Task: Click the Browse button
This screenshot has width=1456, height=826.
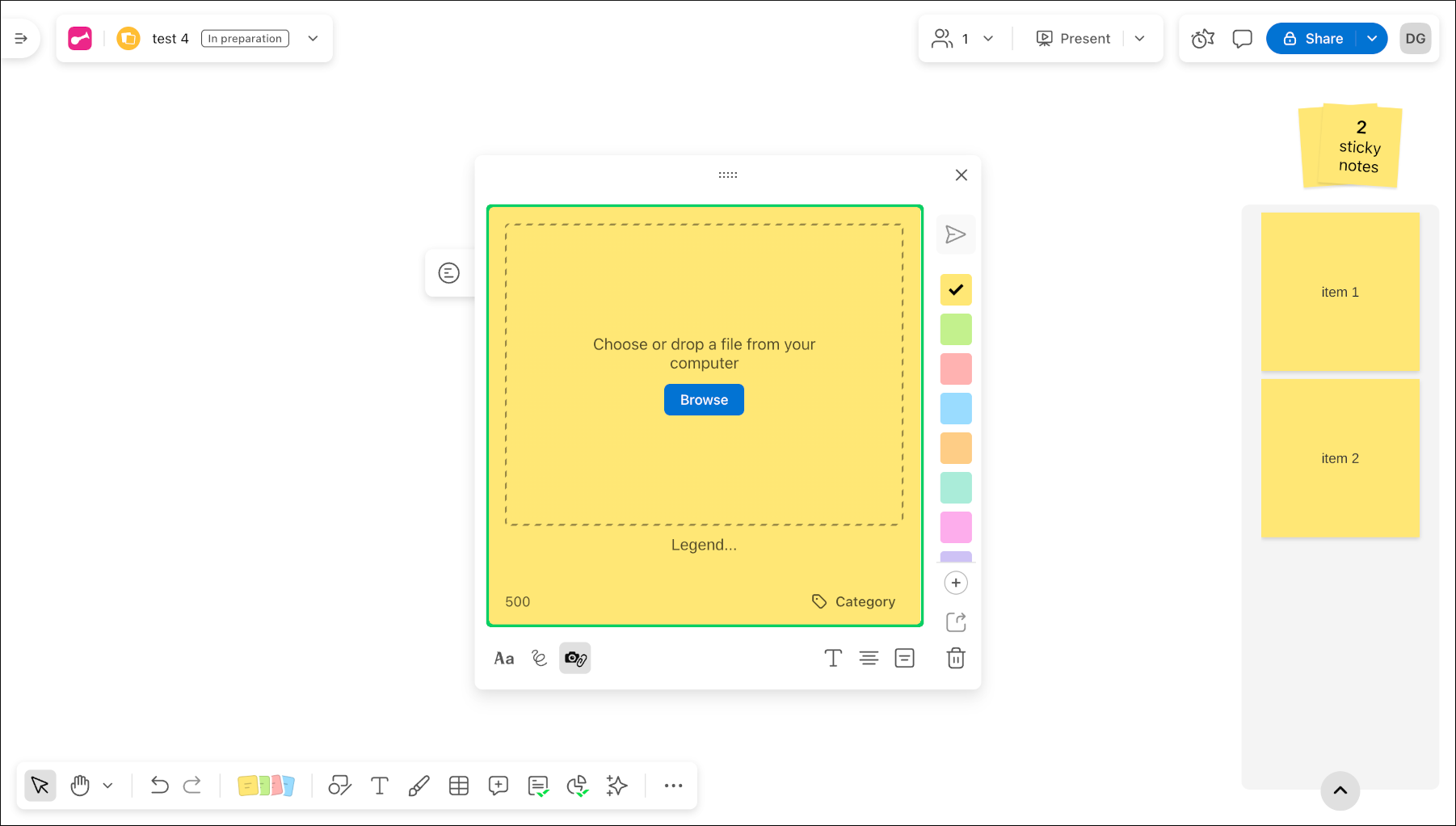Action: [704, 400]
